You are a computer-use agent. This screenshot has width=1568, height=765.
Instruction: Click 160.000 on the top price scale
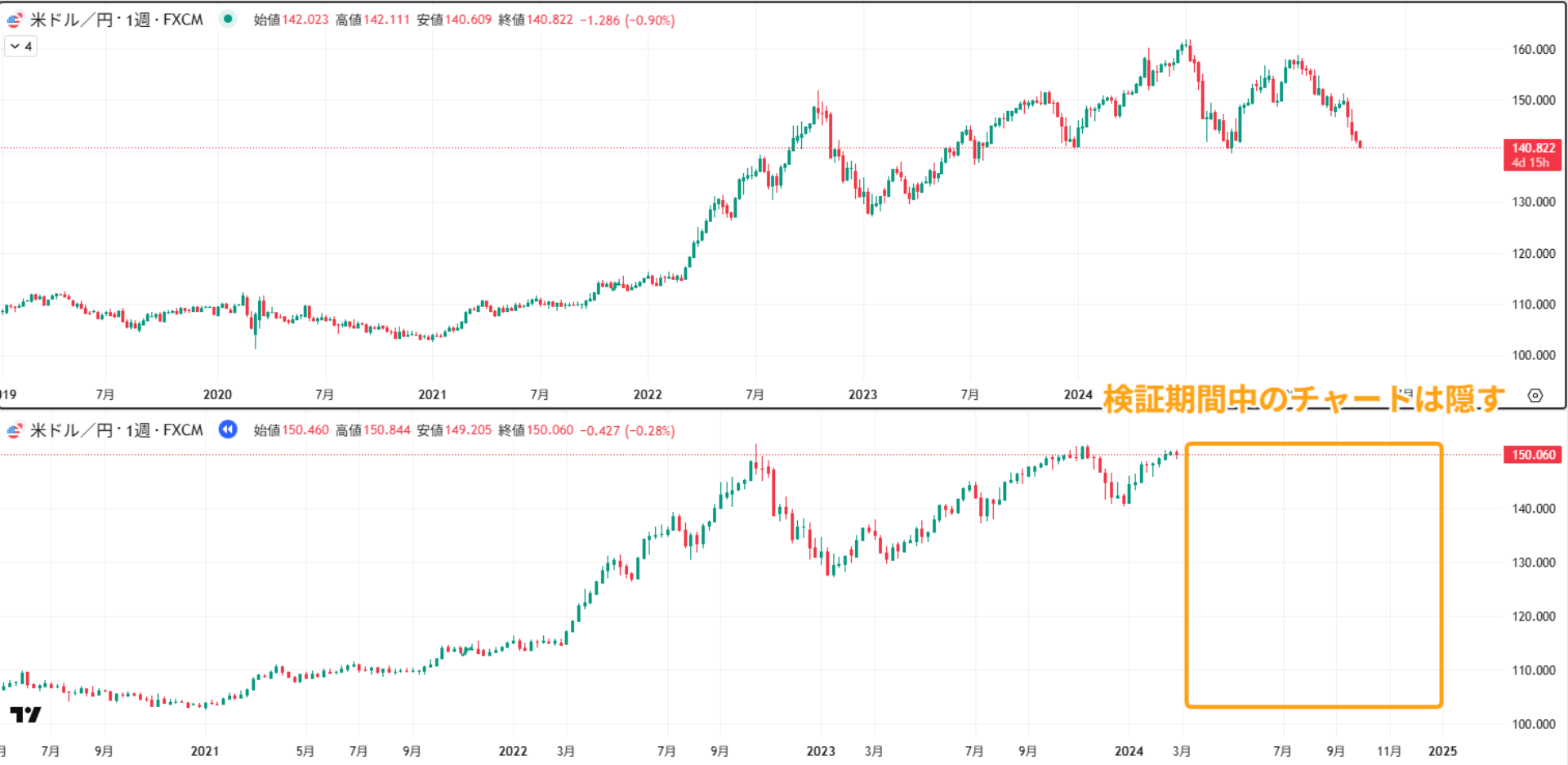pyautogui.click(x=1533, y=50)
